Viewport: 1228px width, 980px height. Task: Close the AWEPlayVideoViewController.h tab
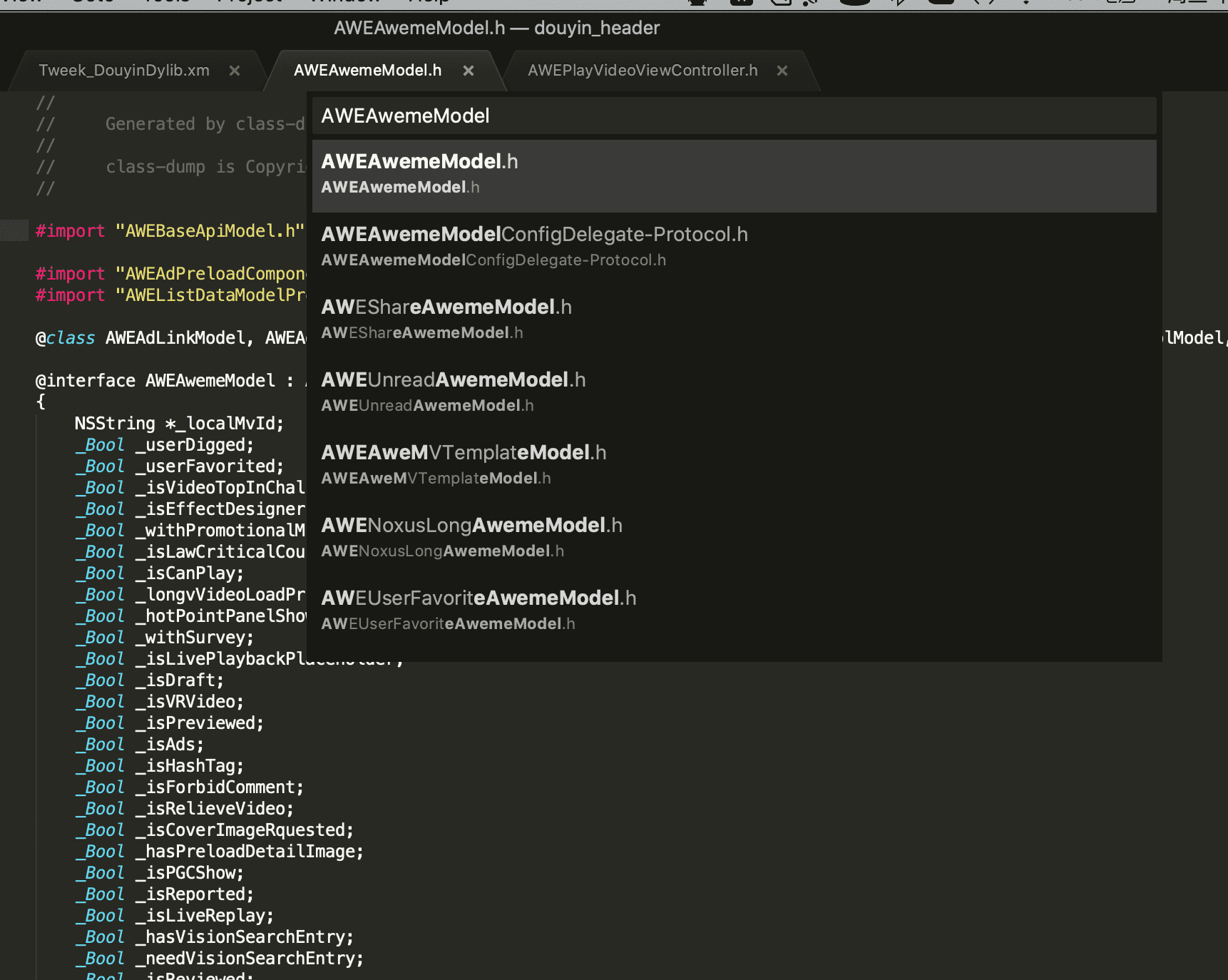(782, 71)
